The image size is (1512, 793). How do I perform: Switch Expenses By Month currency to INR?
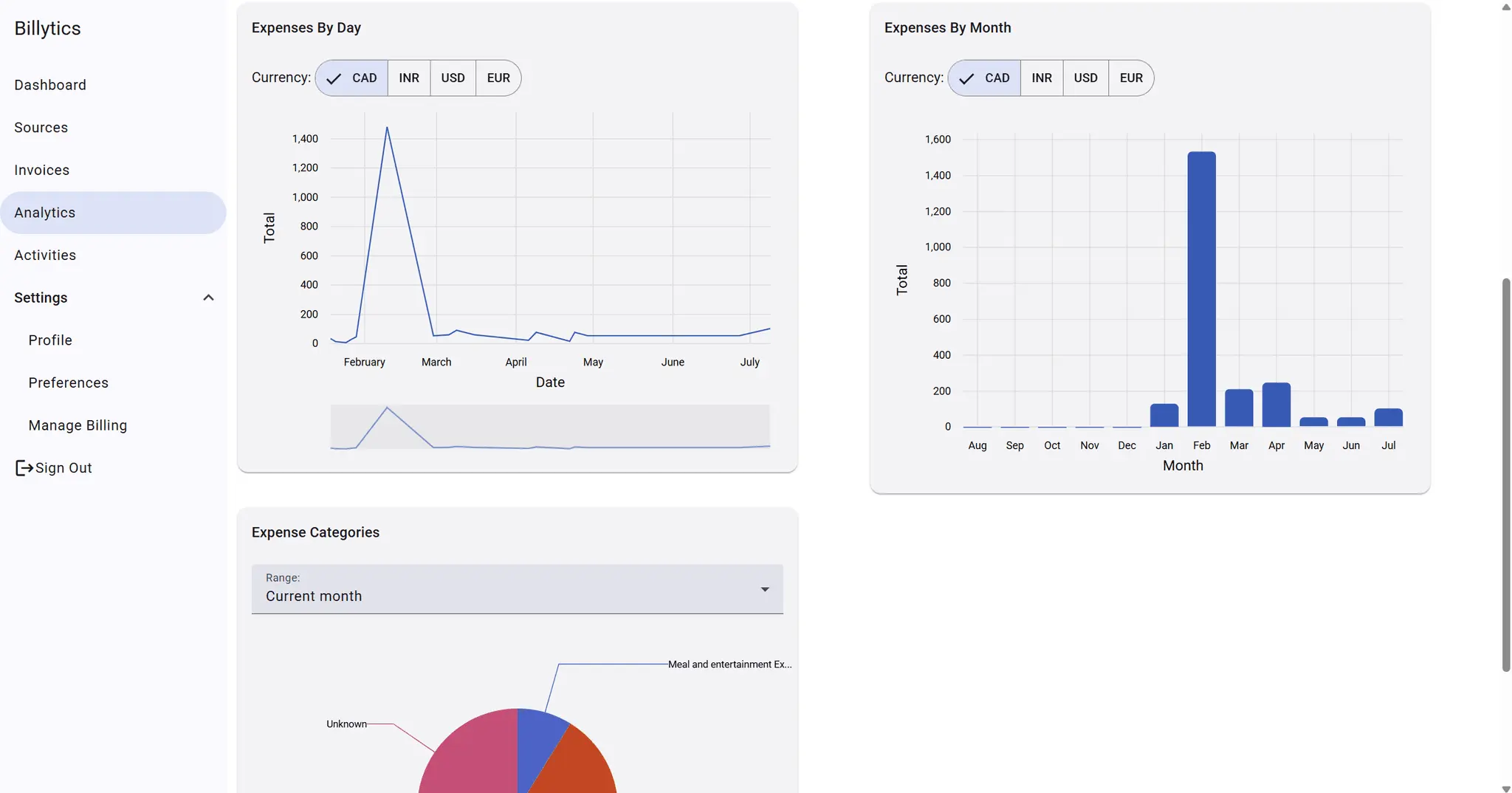coord(1042,78)
